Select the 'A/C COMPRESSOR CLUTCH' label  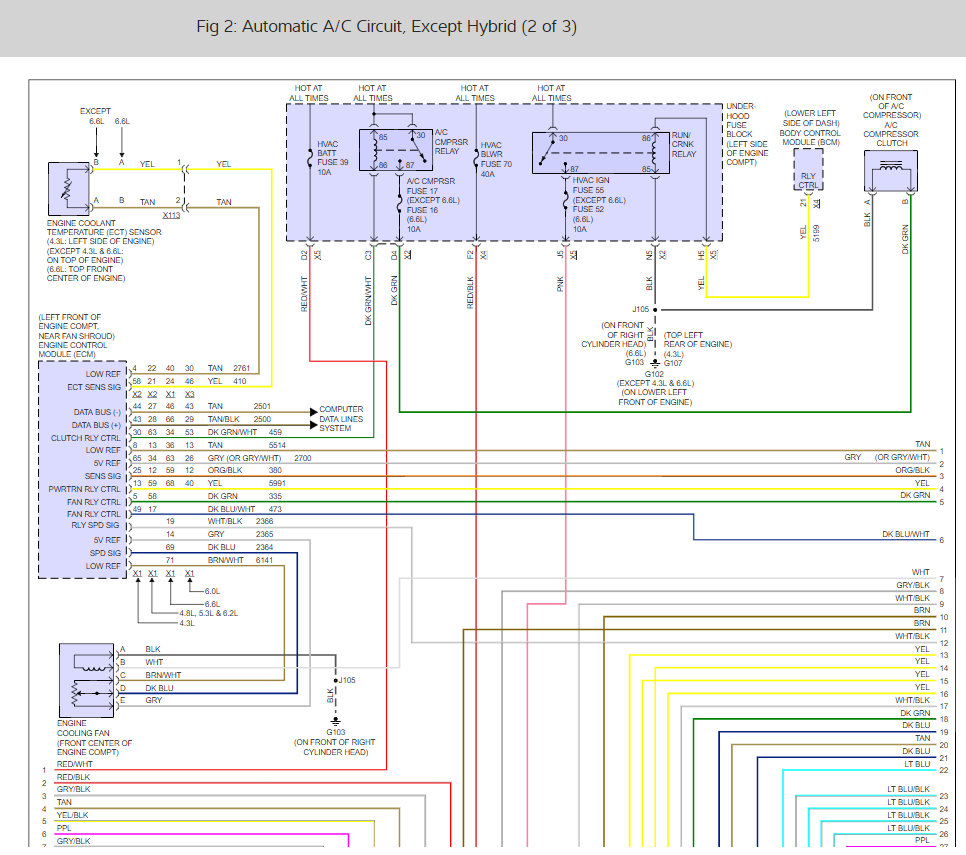[x=891, y=134]
